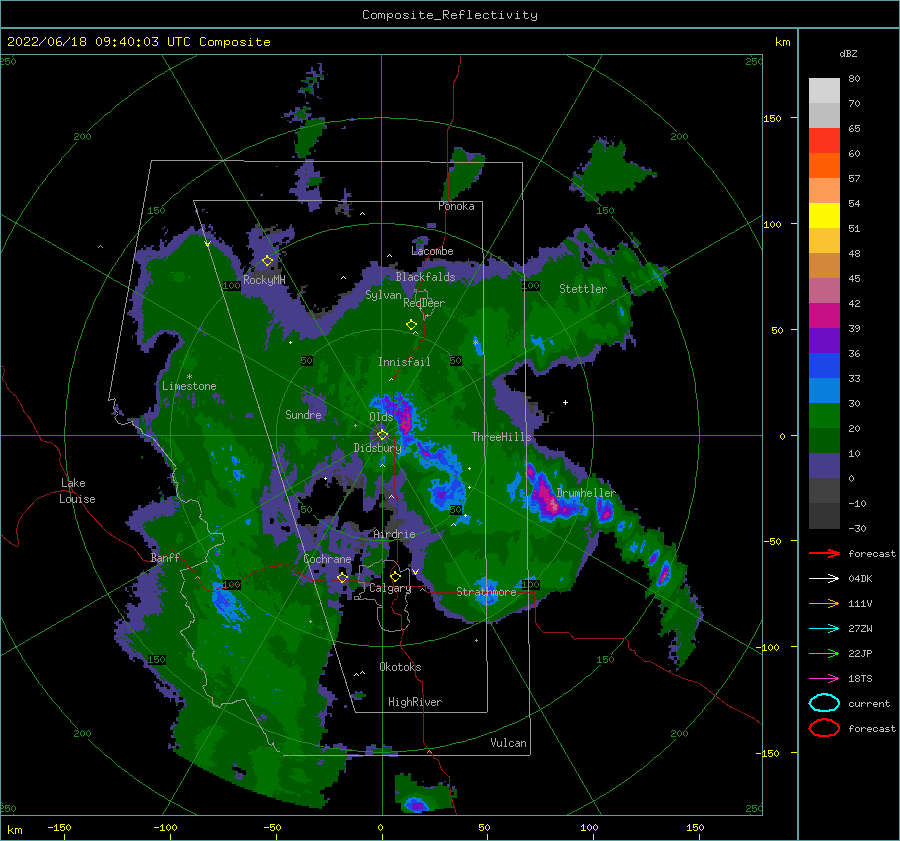Pick the orange 57-60 dBZ swatch
900x841 pixels.
click(x=824, y=166)
